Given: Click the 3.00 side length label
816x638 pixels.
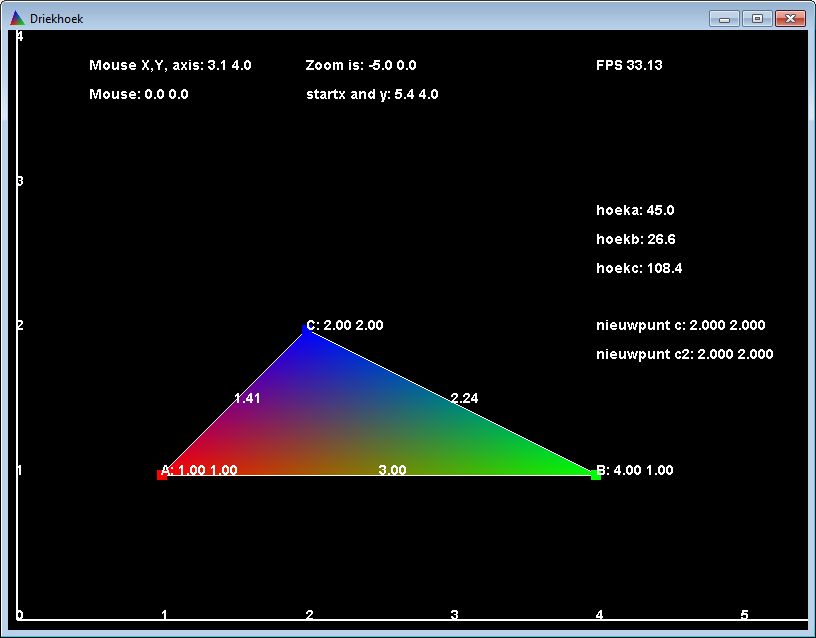Looking at the screenshot, I should click(392, 470).
